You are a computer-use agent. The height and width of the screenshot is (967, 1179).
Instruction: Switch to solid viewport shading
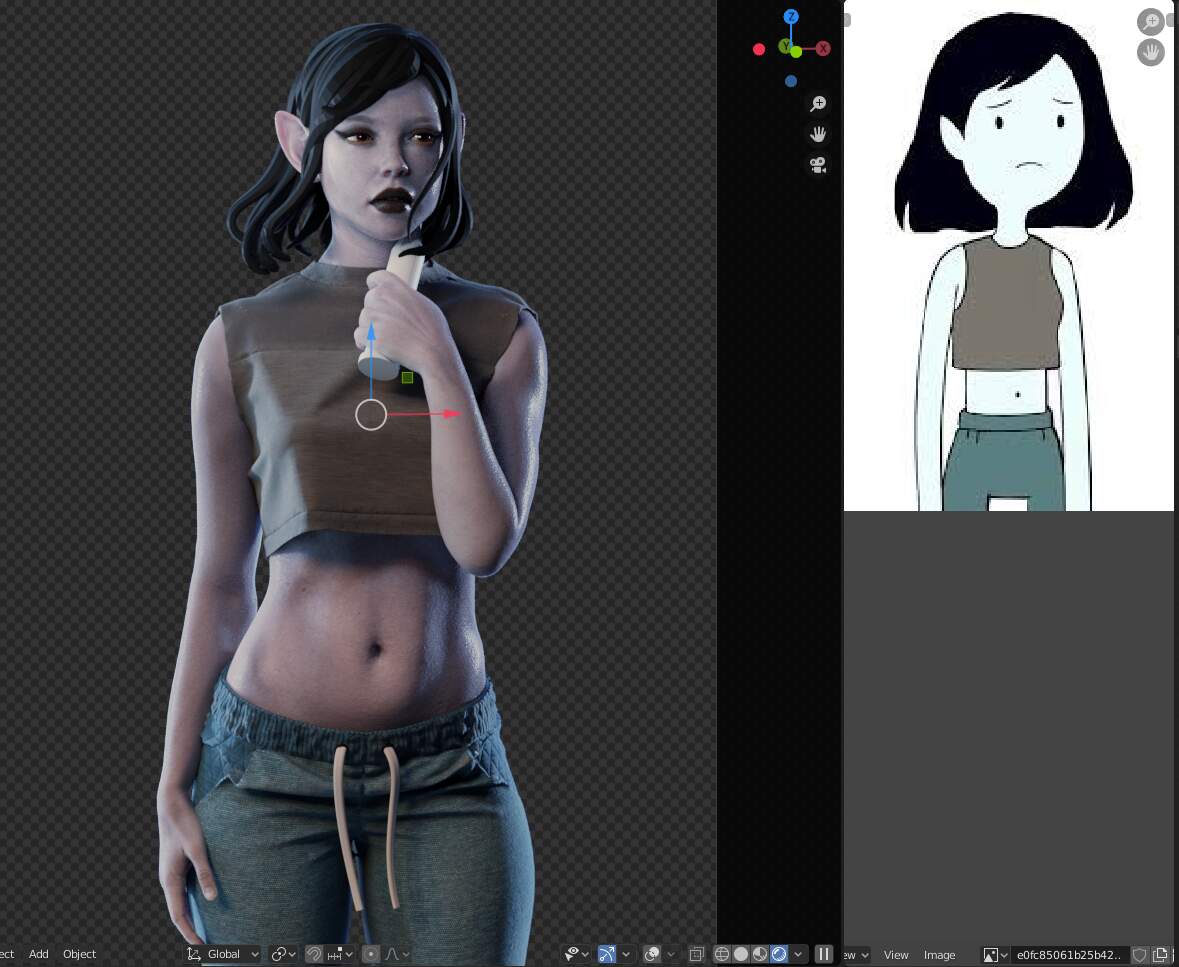click(x=741, y=954)
